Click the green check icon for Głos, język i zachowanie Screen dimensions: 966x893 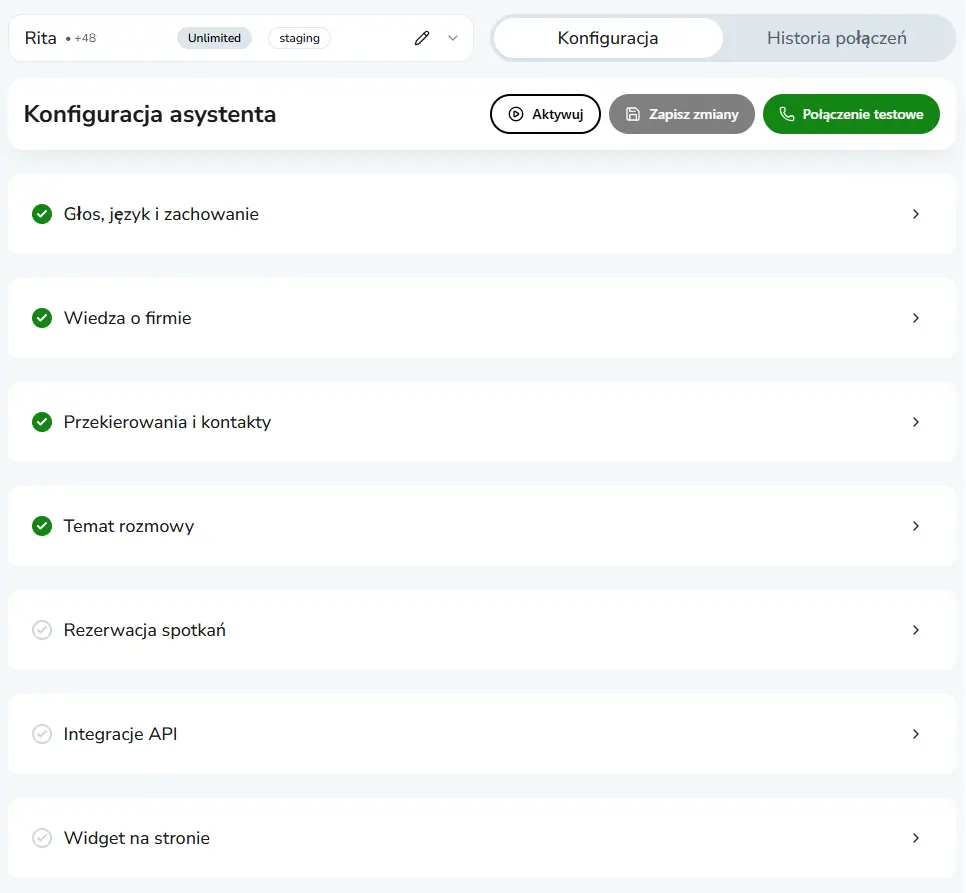(x=42, y=214)
